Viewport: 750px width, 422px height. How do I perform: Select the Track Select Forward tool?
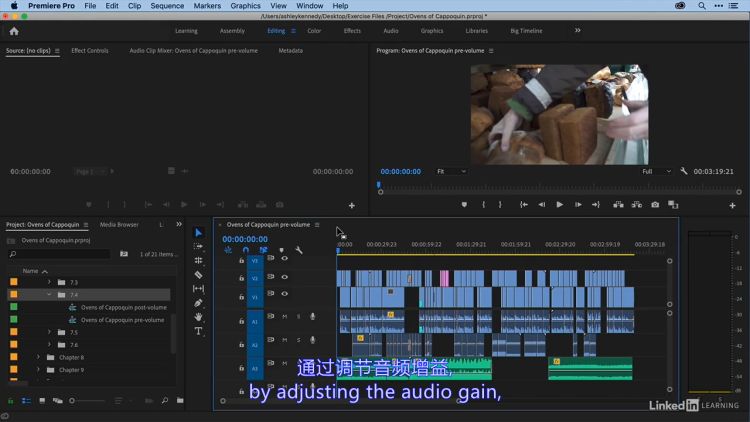pos(198,246)
